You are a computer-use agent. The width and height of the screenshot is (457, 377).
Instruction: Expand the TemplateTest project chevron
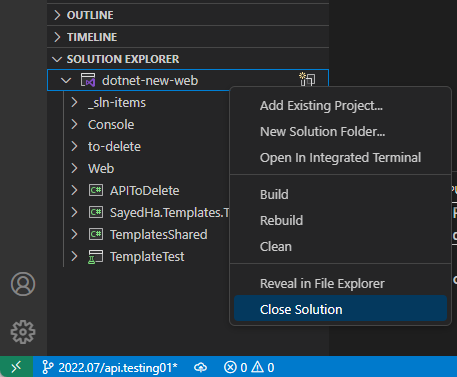coord(74,256)
